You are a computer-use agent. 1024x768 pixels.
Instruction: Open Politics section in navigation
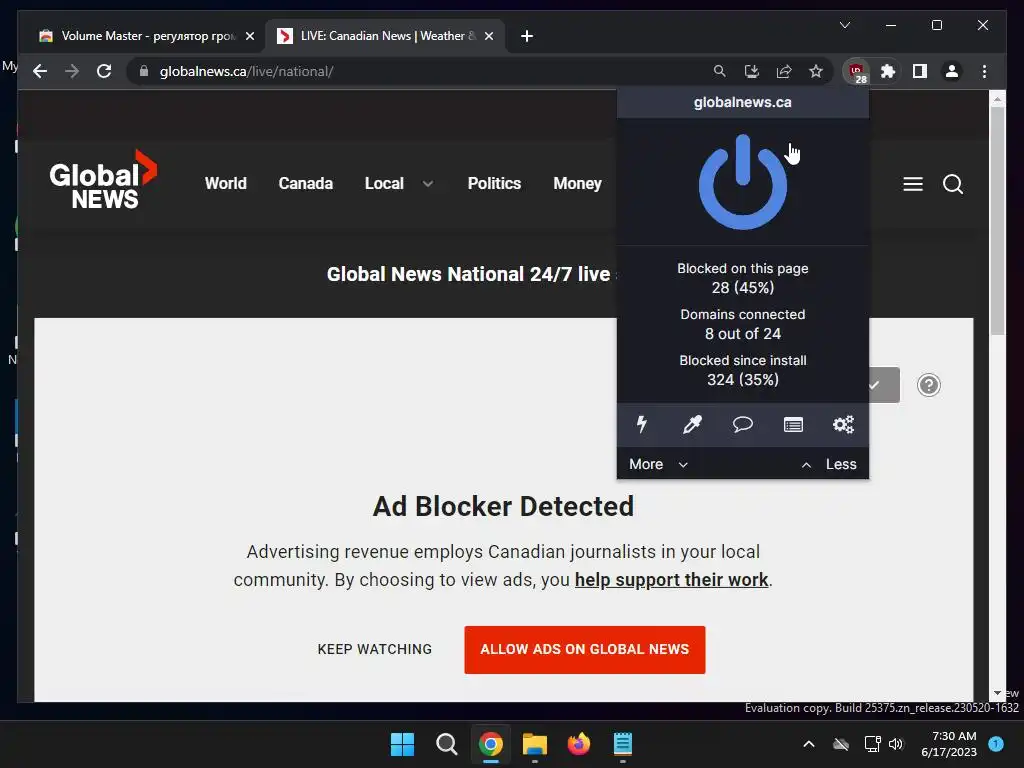point(494,184)
